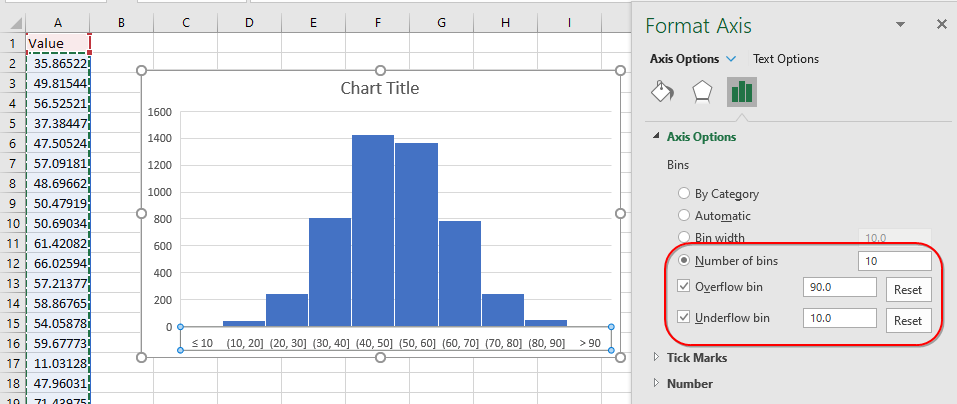Click the Select All corner triangle
Image resolution: width=957 pixels, height=404 pixels.
16,24
